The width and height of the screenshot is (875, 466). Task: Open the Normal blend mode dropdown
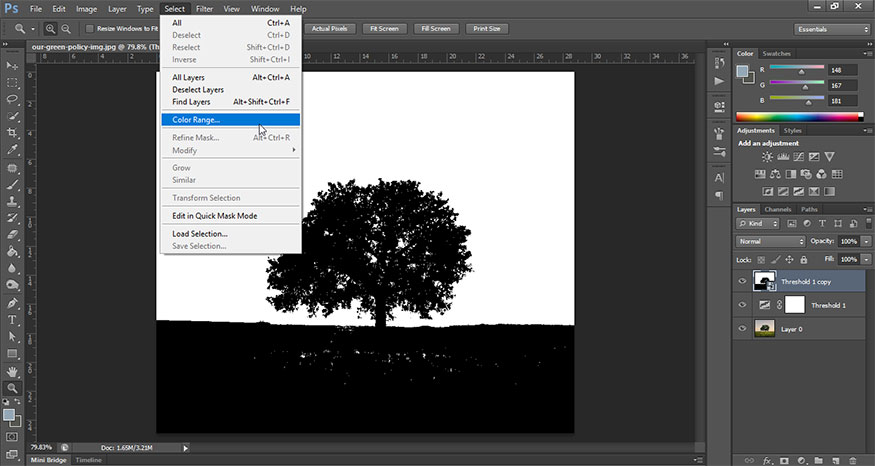tap(770, 242)
